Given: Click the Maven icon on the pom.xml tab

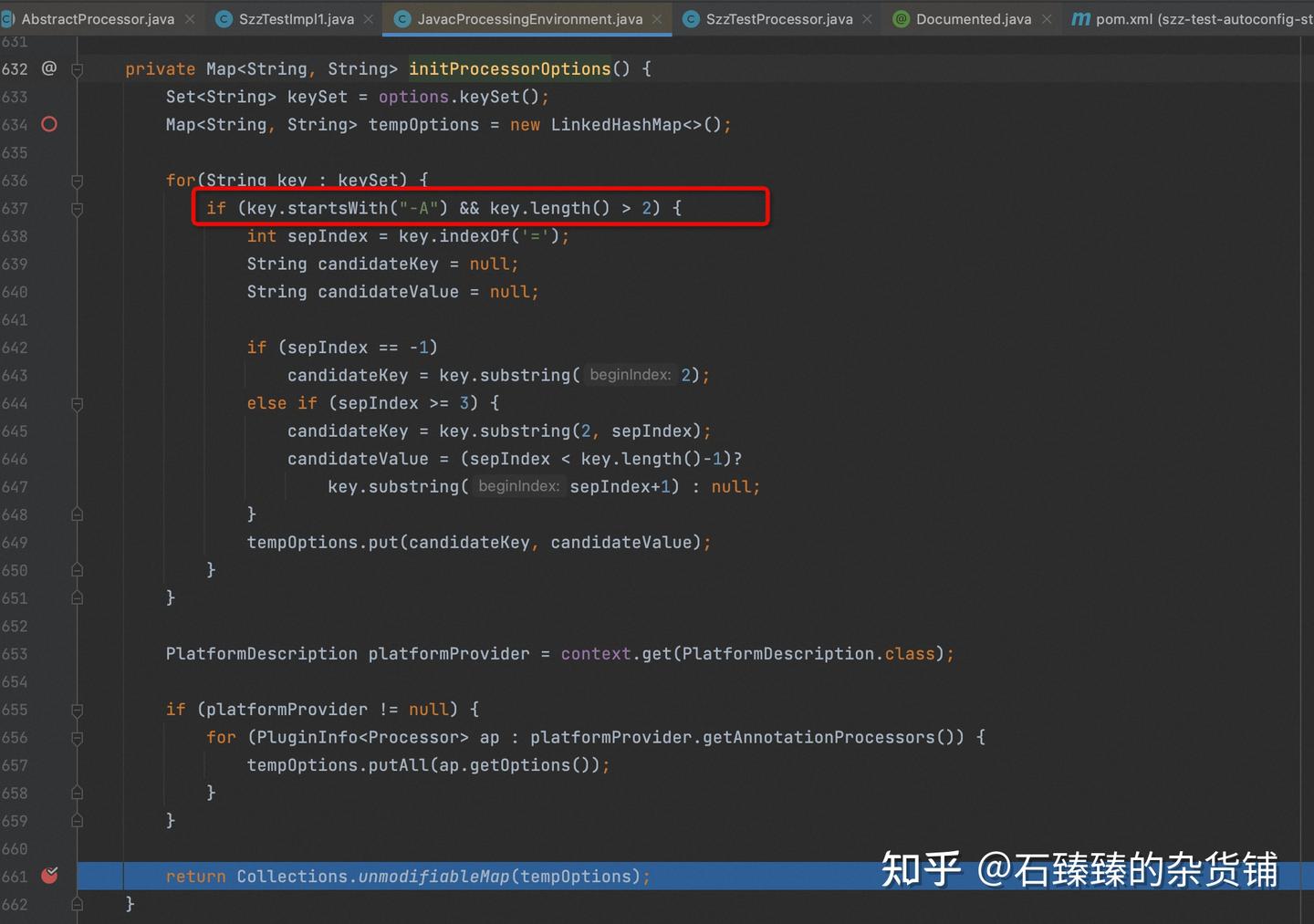Looking at the screenshot, I should 1079,18.
